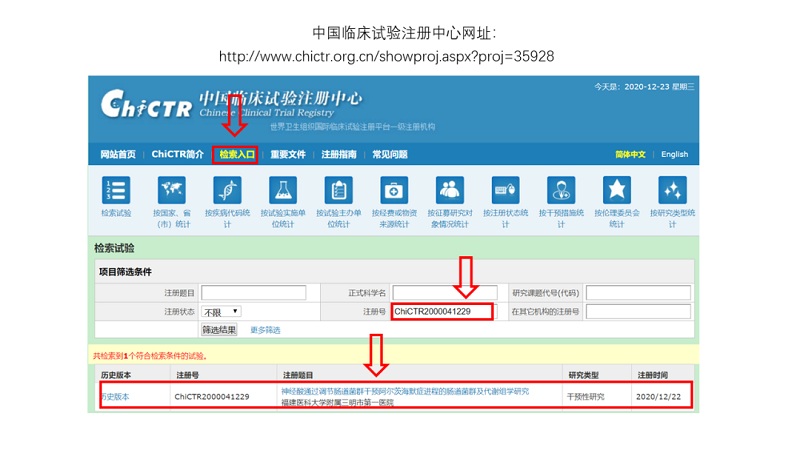Click the 福建医科大学附属三明市第一医院 text

pos(337,403)
